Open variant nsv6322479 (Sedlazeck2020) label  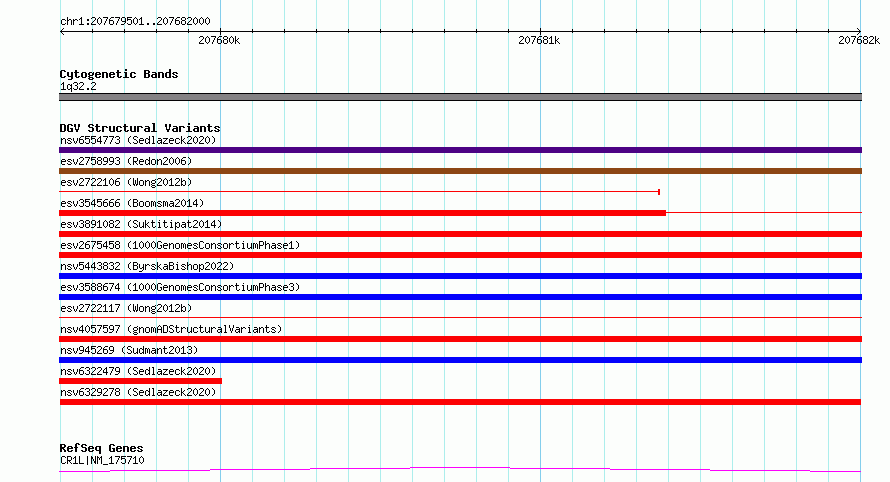pos(138,371)
